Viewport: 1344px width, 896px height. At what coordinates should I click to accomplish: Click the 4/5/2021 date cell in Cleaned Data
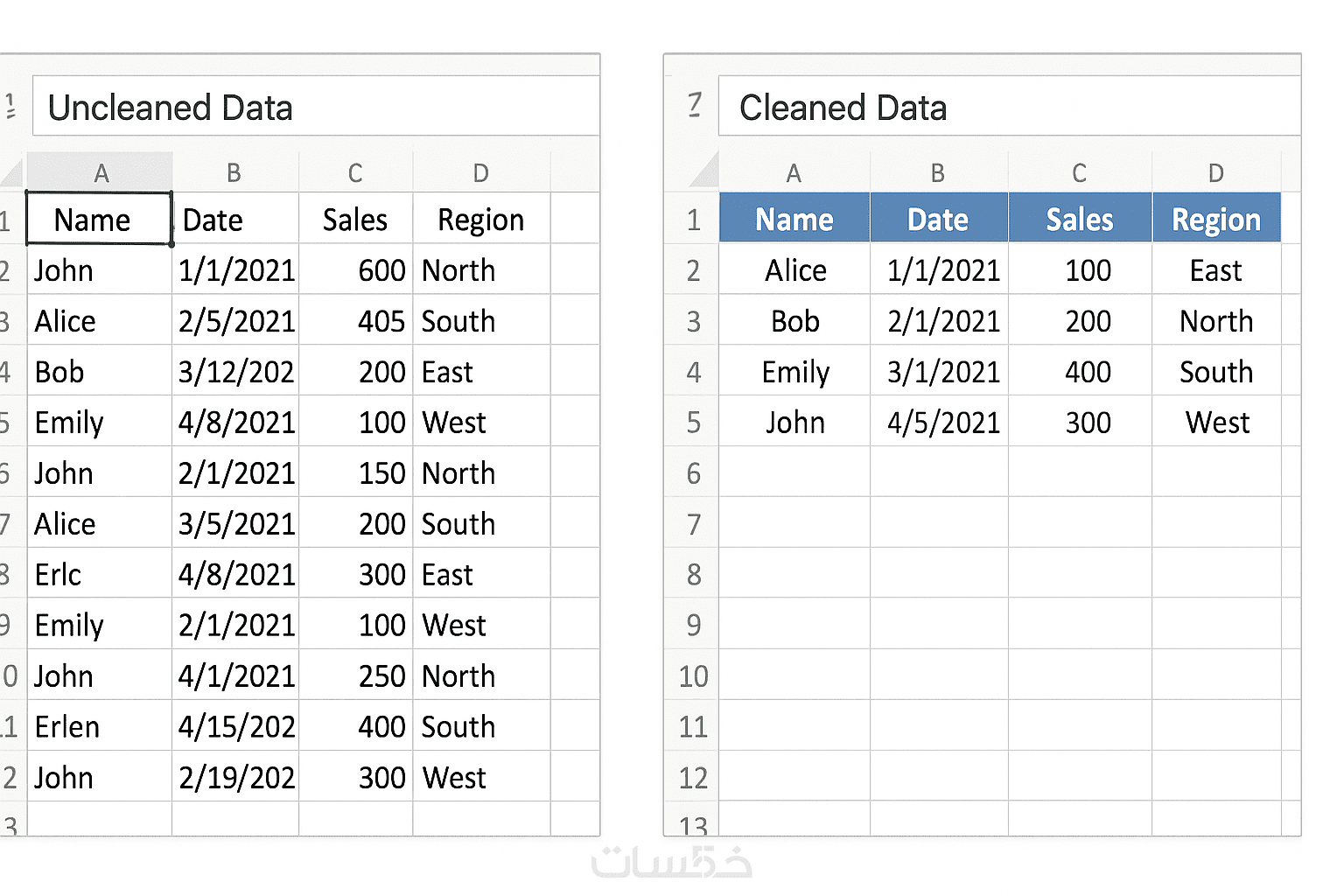942,423
